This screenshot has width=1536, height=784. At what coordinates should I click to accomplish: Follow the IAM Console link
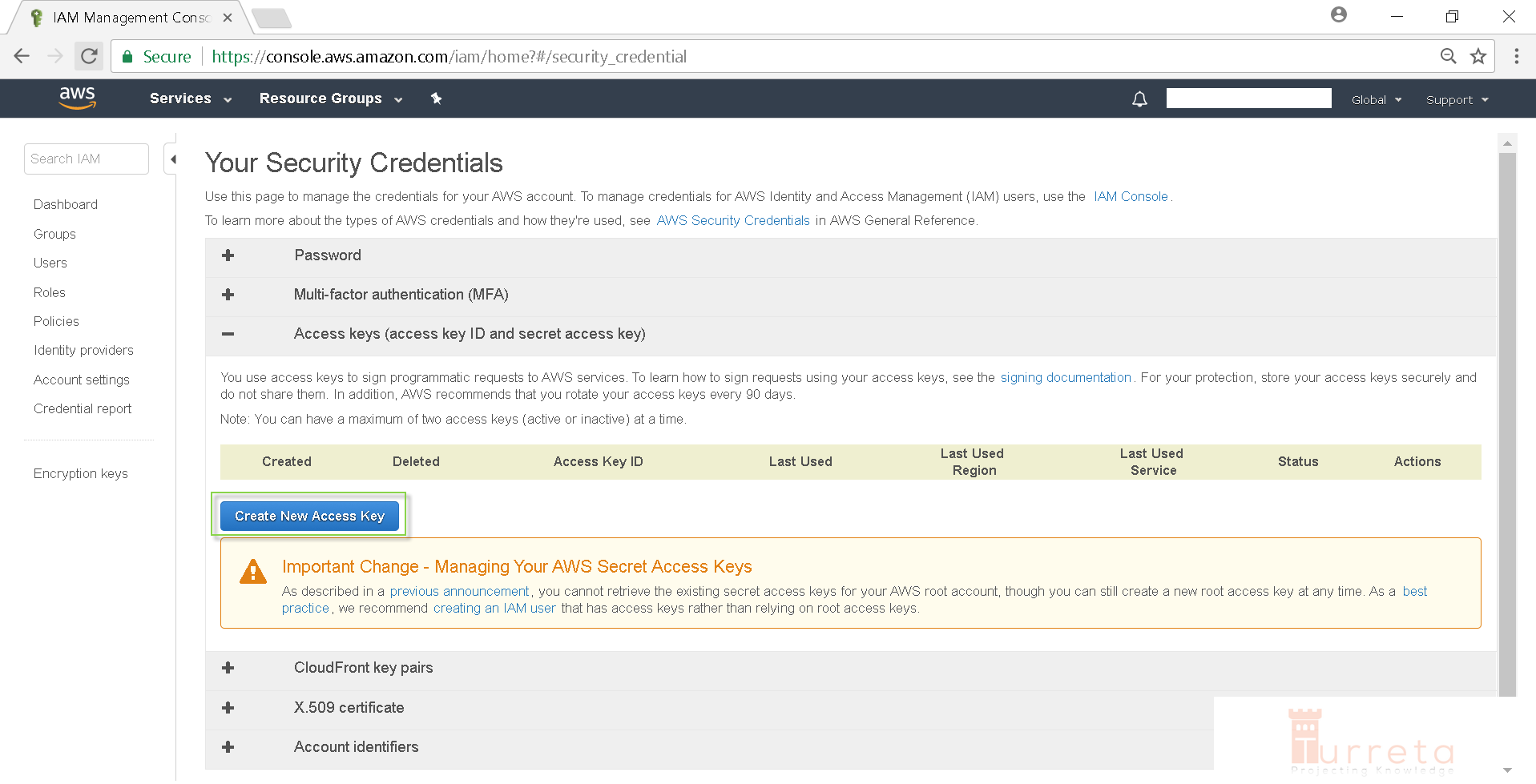pos(1131,196)
